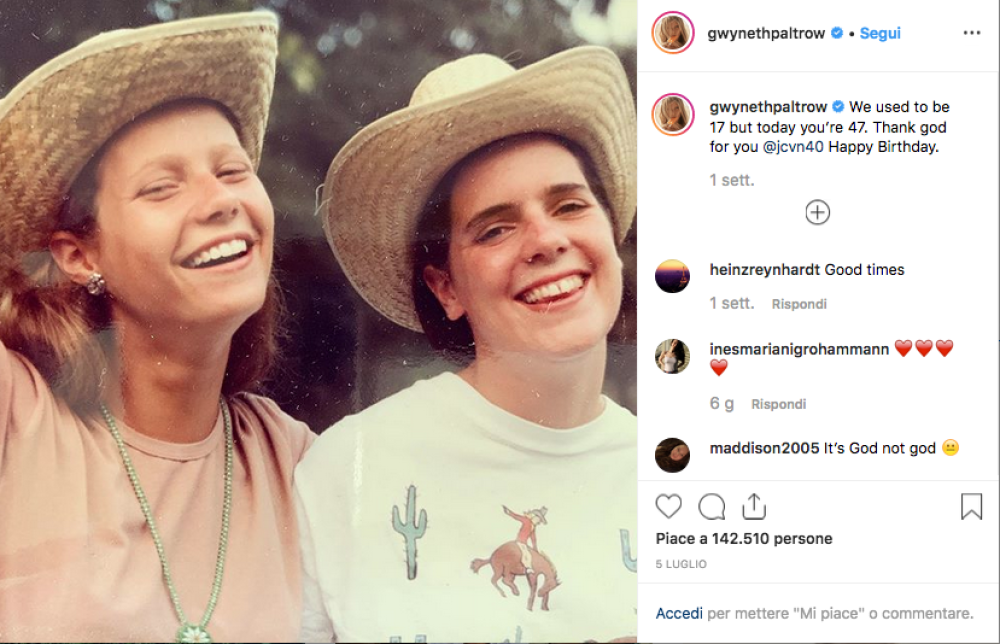Click the maddison2005 commenter avatar

pos(673,455)
